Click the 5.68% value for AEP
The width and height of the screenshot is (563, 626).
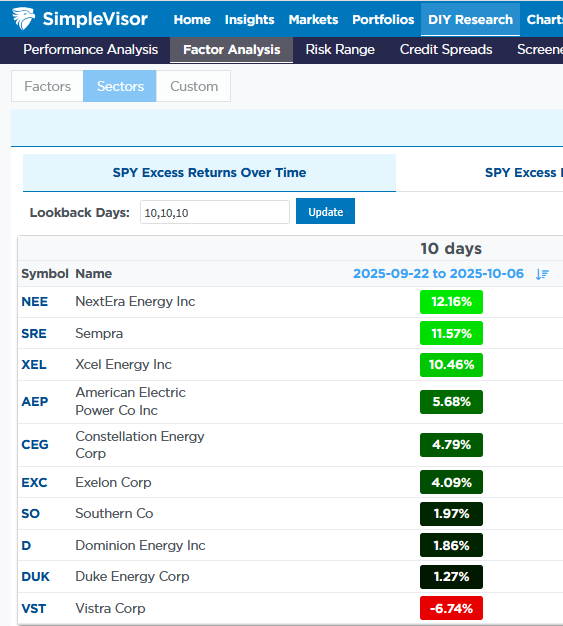coord(451,402)
